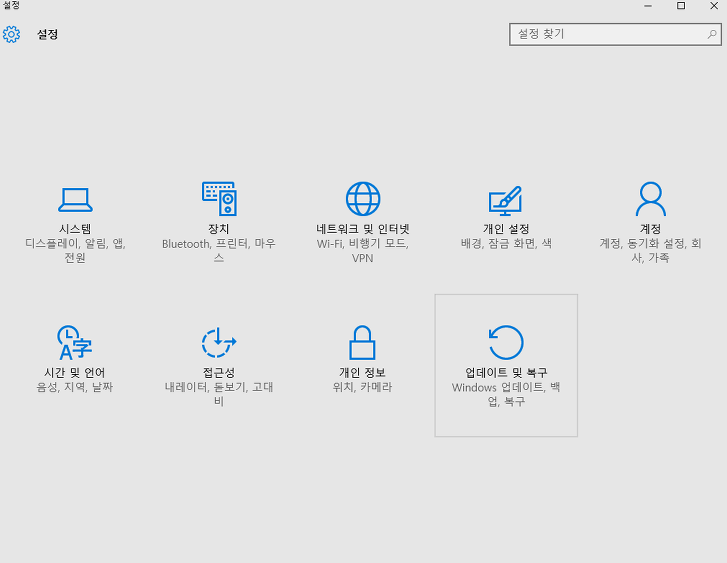Viewport: 727px width, 563px height.
Task: Click the 업데이트 및 복구 title text
Action: point(506,372)
